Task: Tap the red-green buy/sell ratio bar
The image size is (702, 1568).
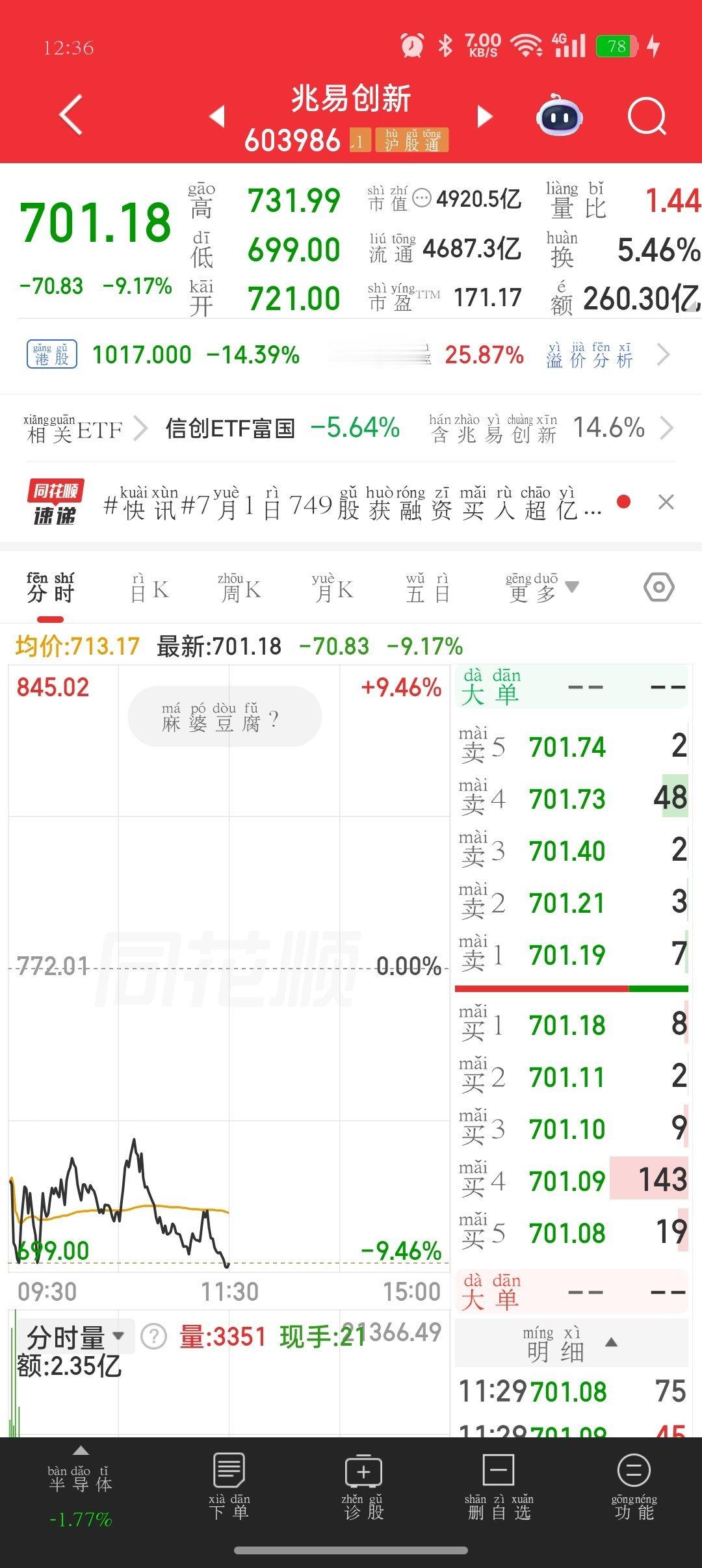Action: click(x=571, y=989)
